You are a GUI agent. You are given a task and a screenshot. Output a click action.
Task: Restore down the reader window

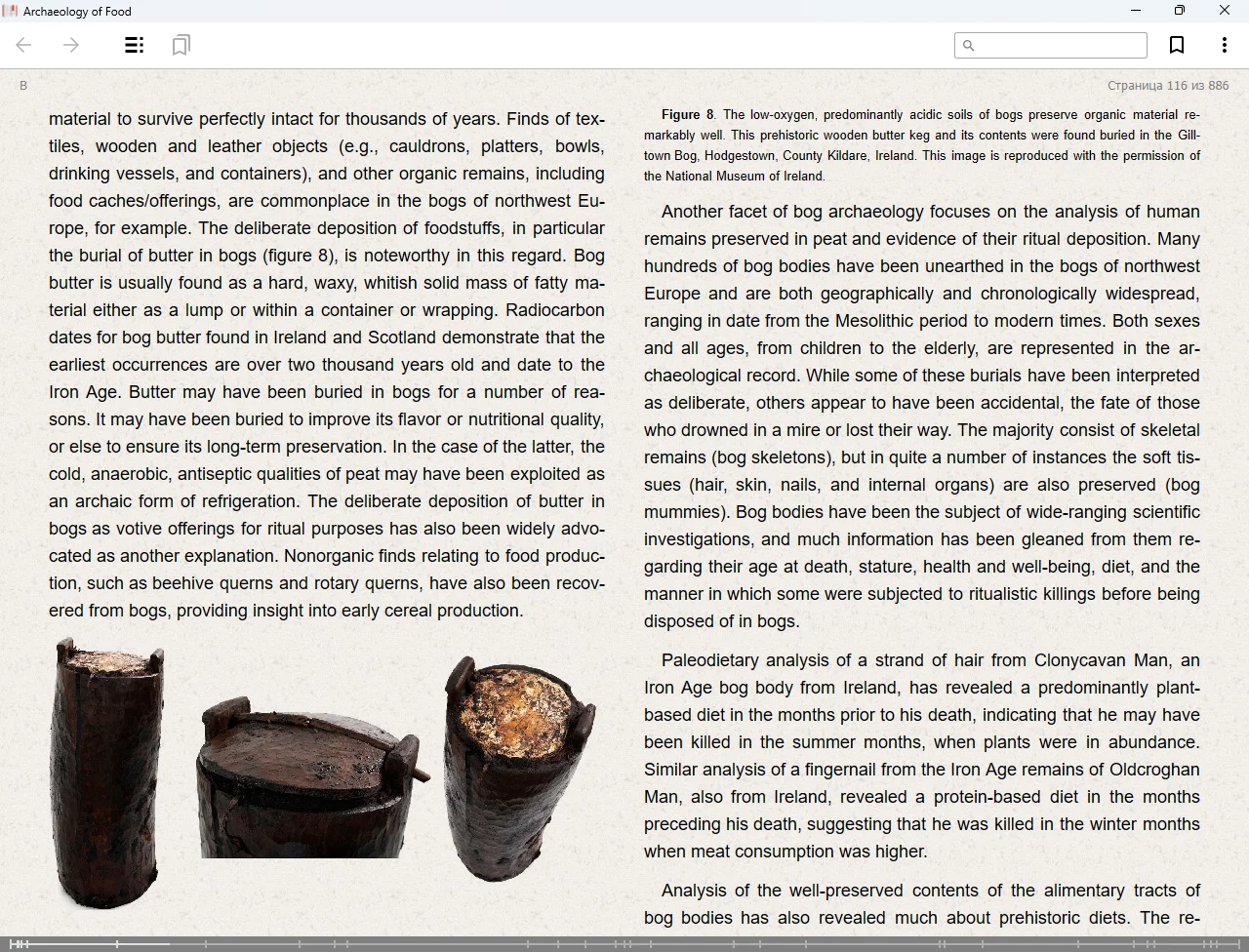[1179, 11]
